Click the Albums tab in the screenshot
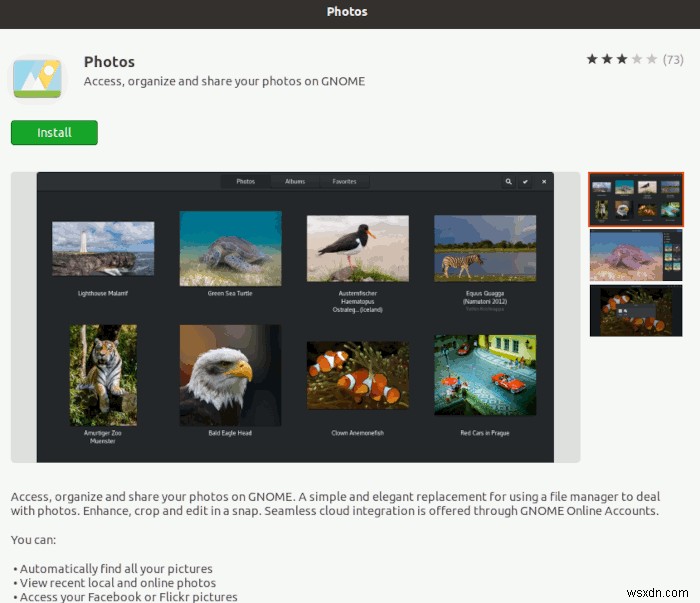The image size is (700, 603). click(295, 182)
